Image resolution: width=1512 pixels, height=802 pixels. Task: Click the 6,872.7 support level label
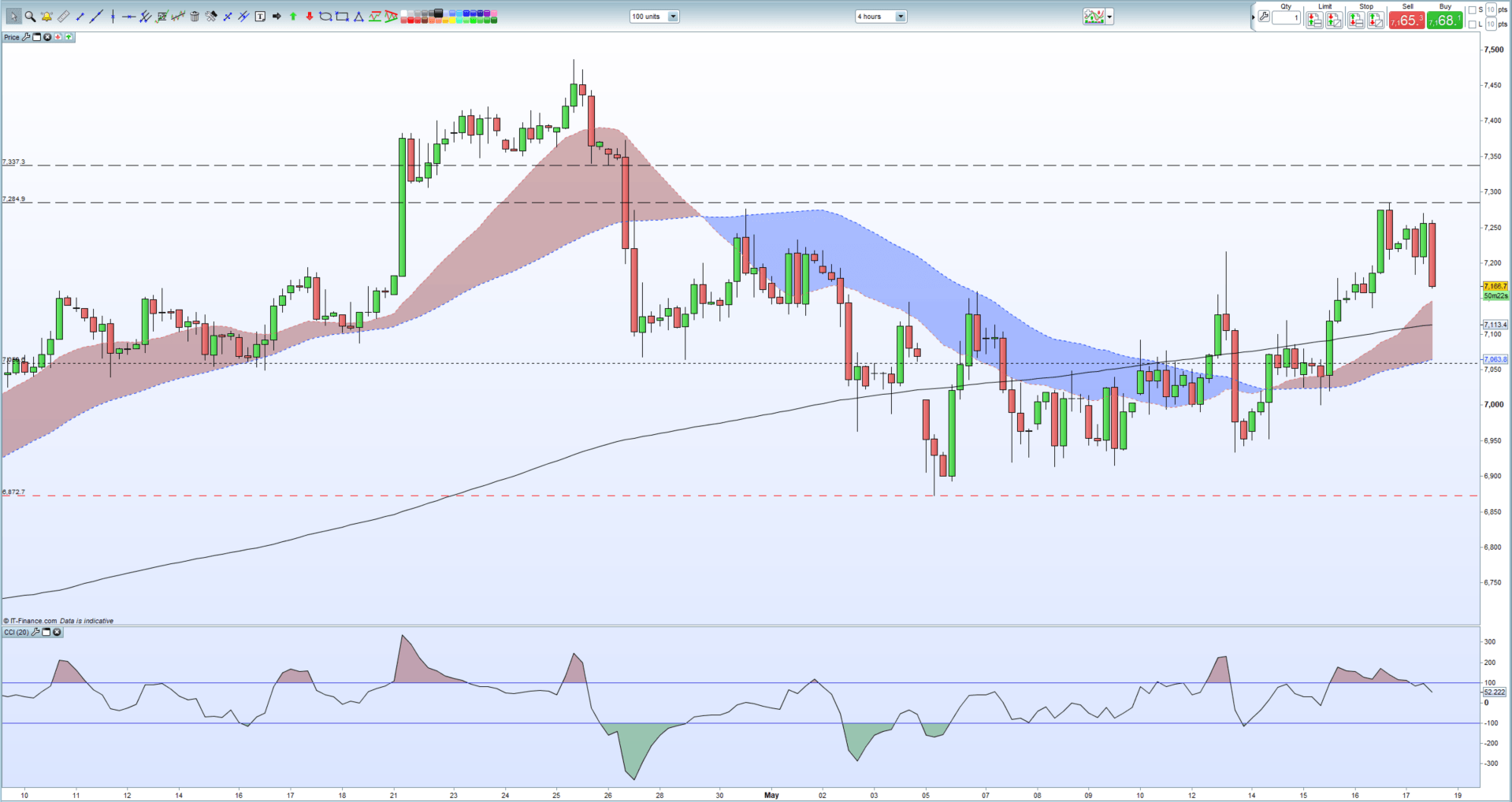point(13,492)
